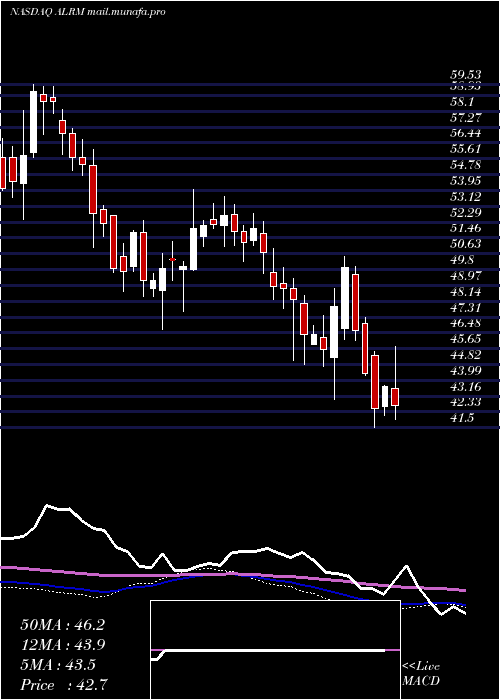Click the 42.33 price axis label
The image size is (500, 700).
466,402
